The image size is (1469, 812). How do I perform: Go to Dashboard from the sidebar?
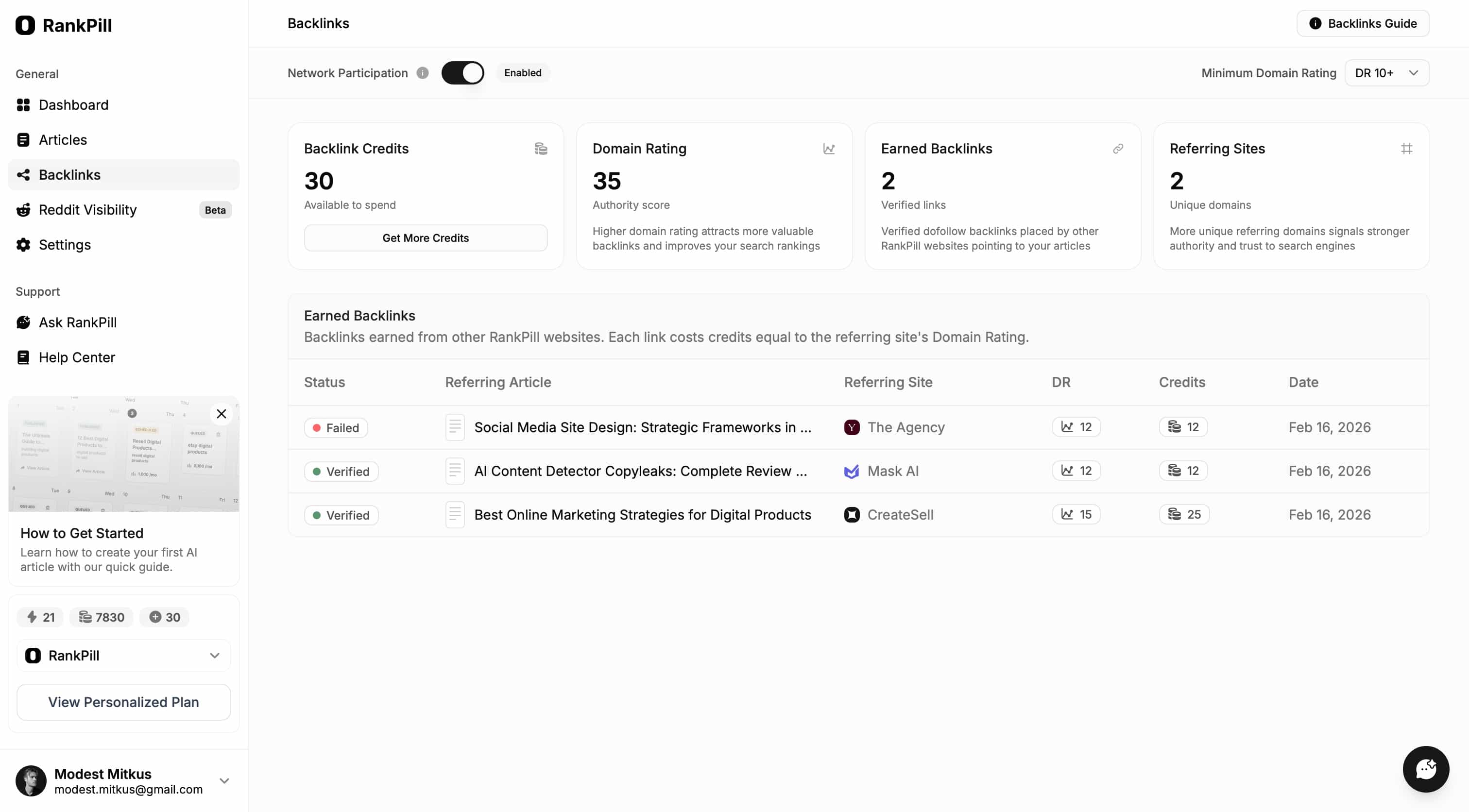pyautogui.click(x=74, y=105)
